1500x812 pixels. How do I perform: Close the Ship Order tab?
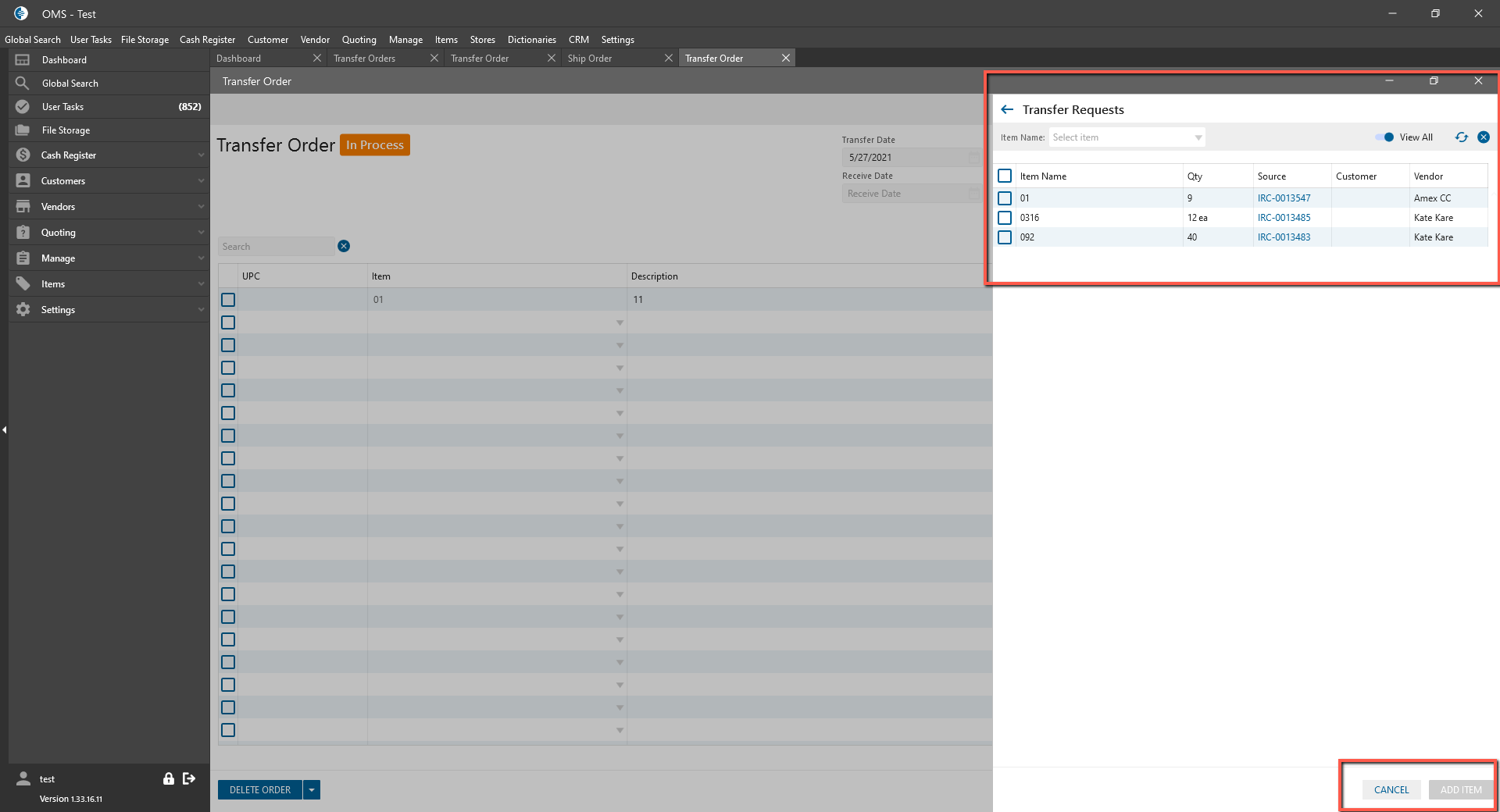click(669, 59)
